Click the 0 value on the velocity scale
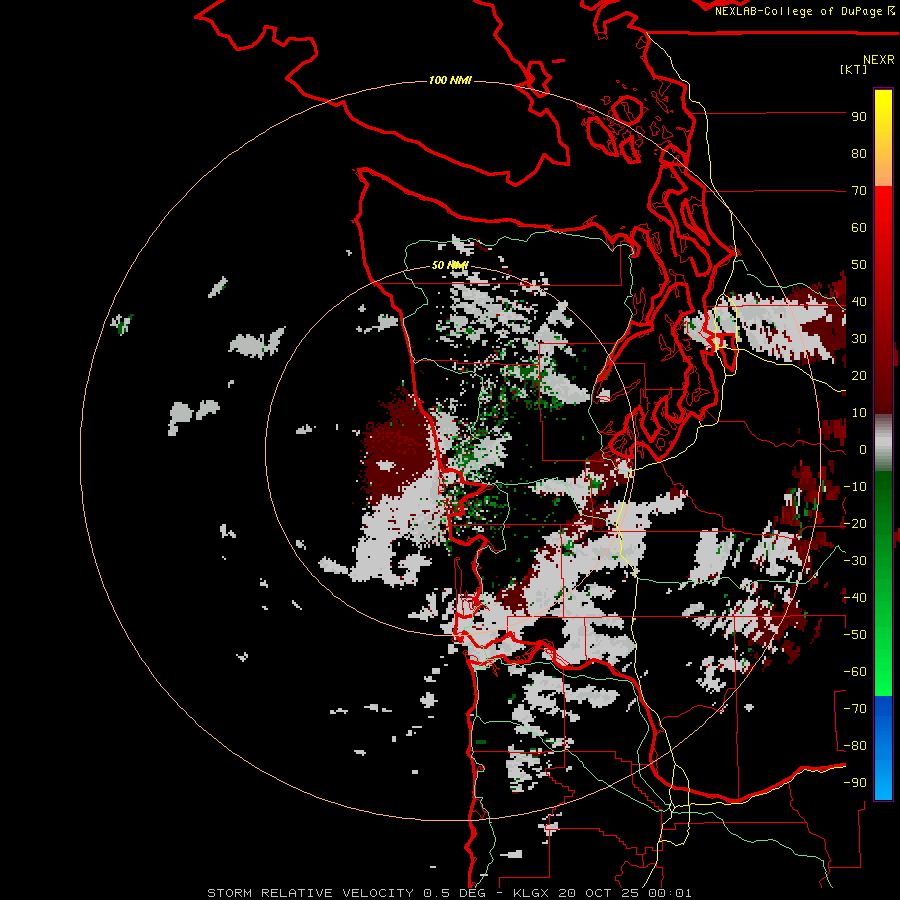900x900 pixels. (x=863, y=450)
